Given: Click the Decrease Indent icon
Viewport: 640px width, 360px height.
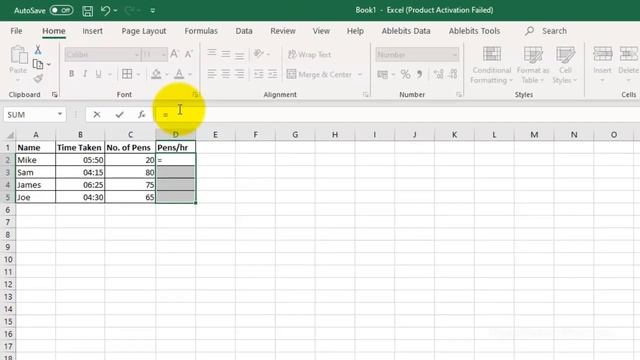Looking at the screenshot, I should (258, 74).
